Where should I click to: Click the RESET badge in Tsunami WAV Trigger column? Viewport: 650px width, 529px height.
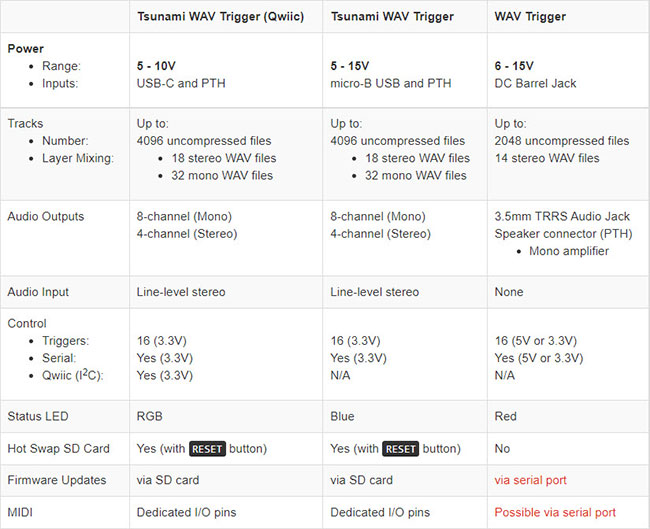point(400,449)
